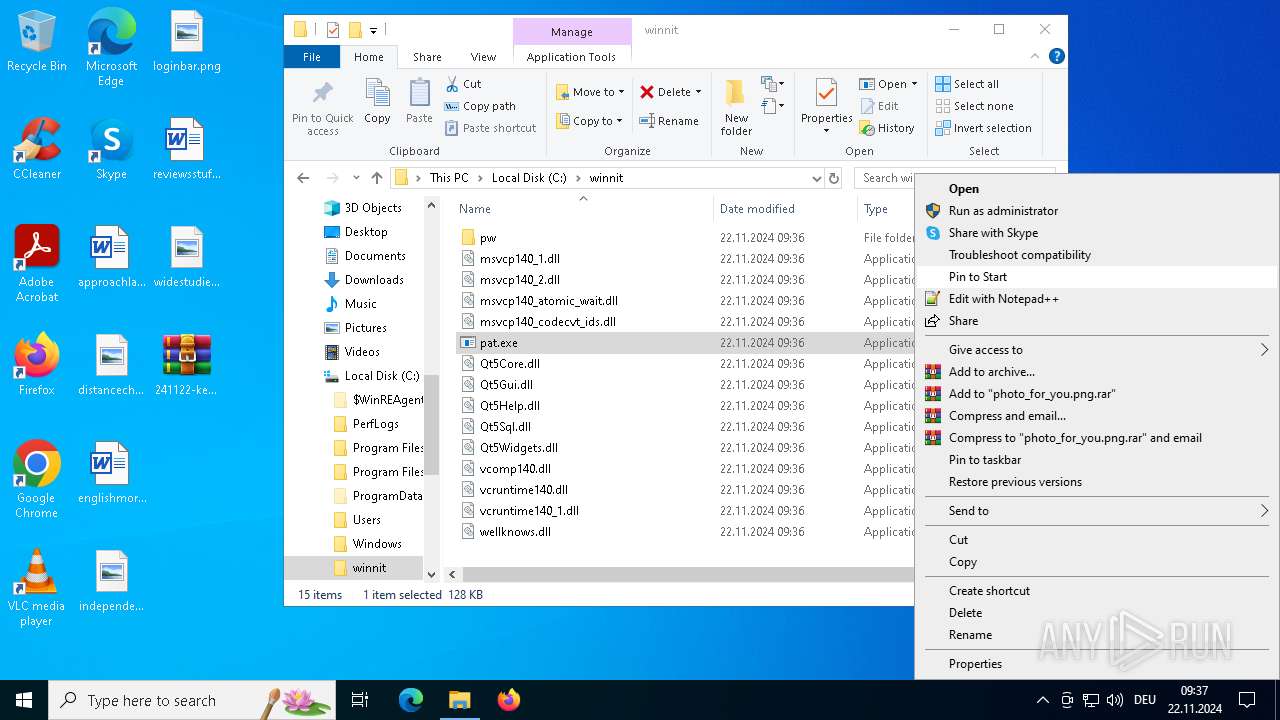
Task: Sort by Date modified column
Action: (757, 209)
